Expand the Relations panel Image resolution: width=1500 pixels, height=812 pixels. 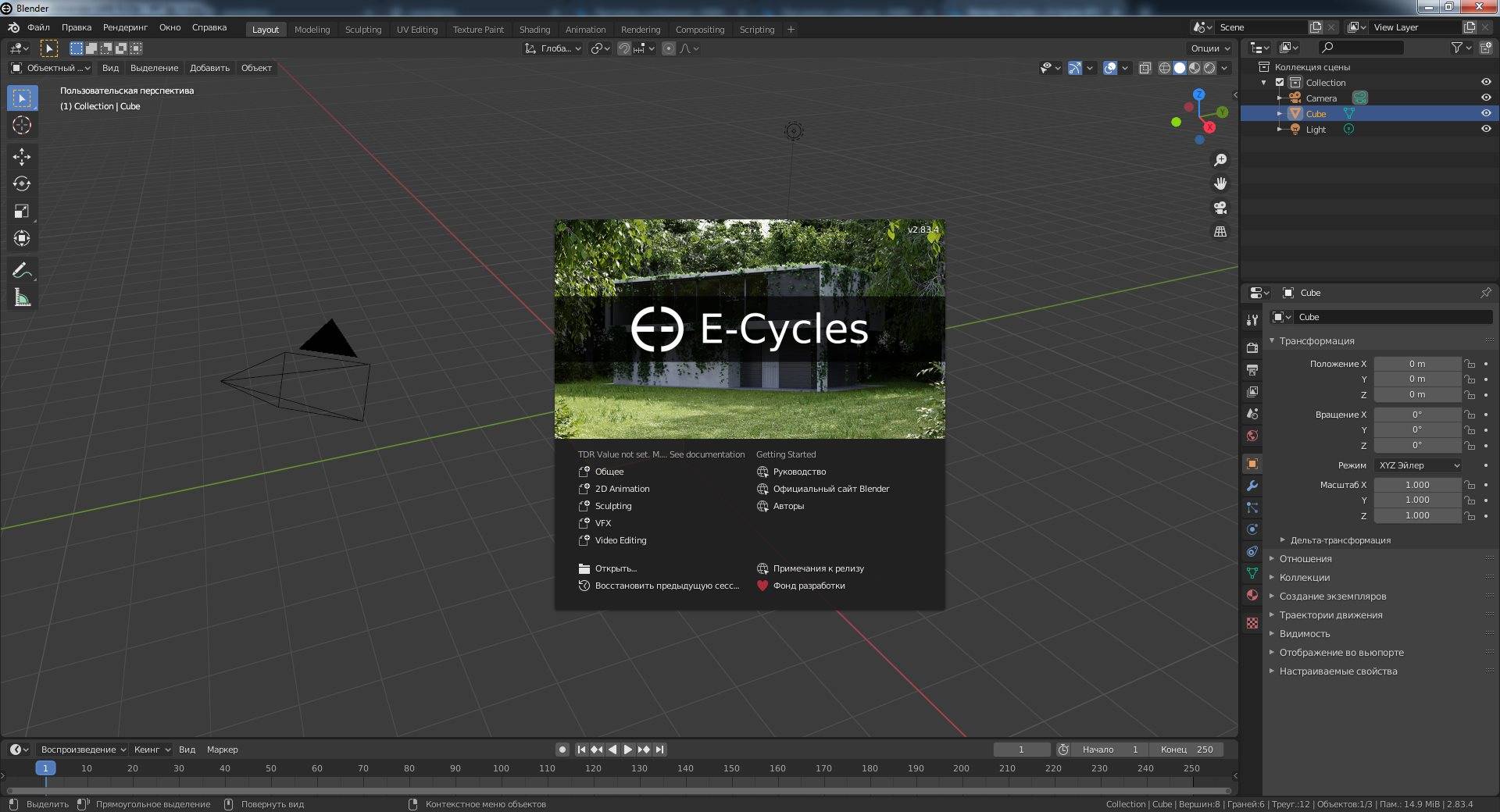[x=1305, y=559]
